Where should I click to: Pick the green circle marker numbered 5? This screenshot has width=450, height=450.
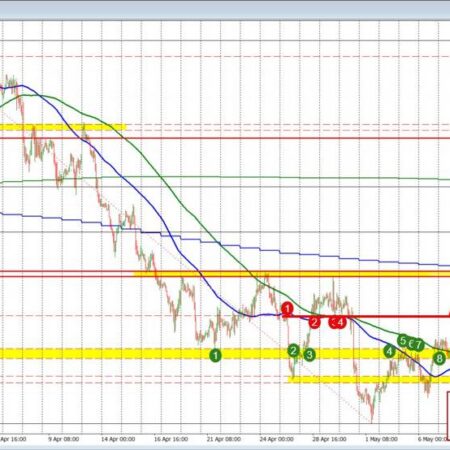coord(403,341)
